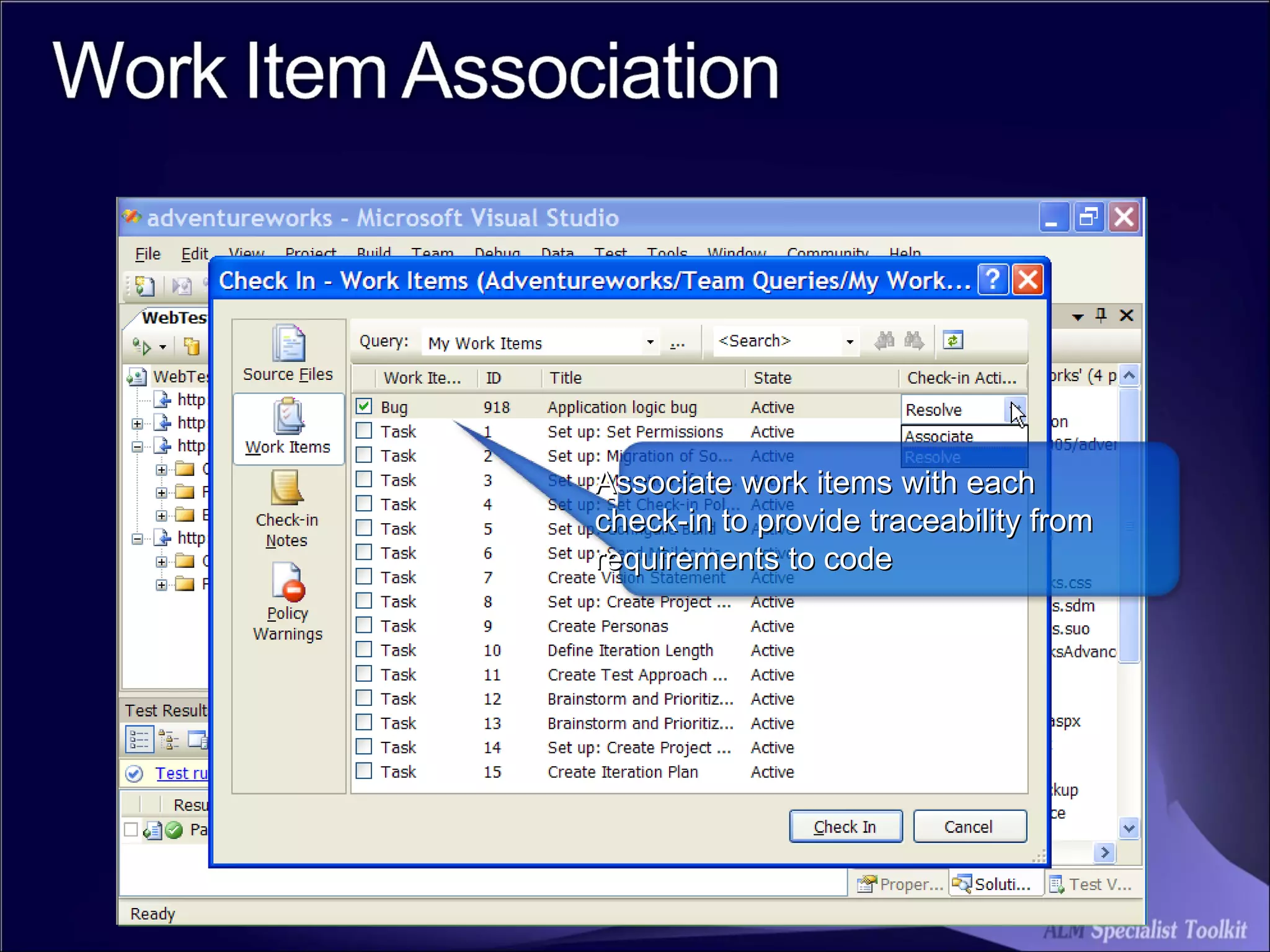This screenshot has width=1270, height=952.
Task: Open the Resolve check-in action dropdown
Action: pyautogui.click(x=1015, y=410)
